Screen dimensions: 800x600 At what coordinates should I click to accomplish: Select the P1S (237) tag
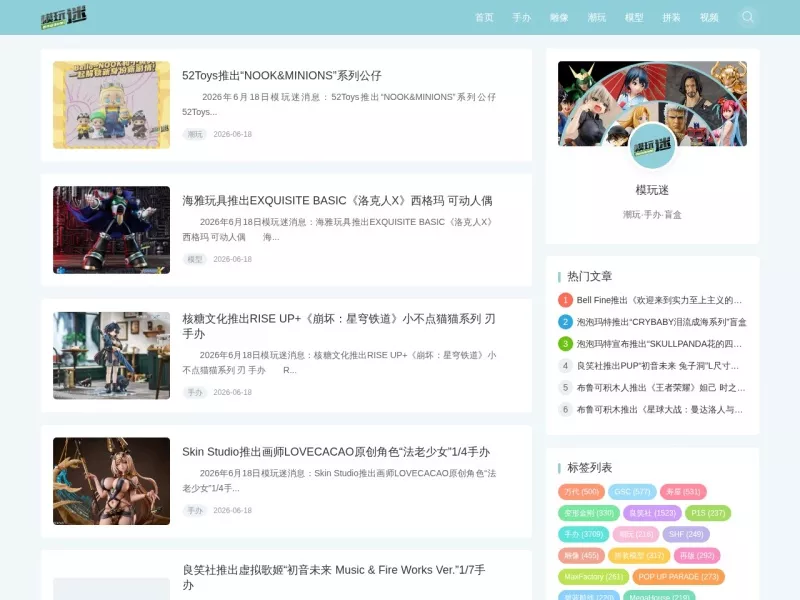coord(708,513)
